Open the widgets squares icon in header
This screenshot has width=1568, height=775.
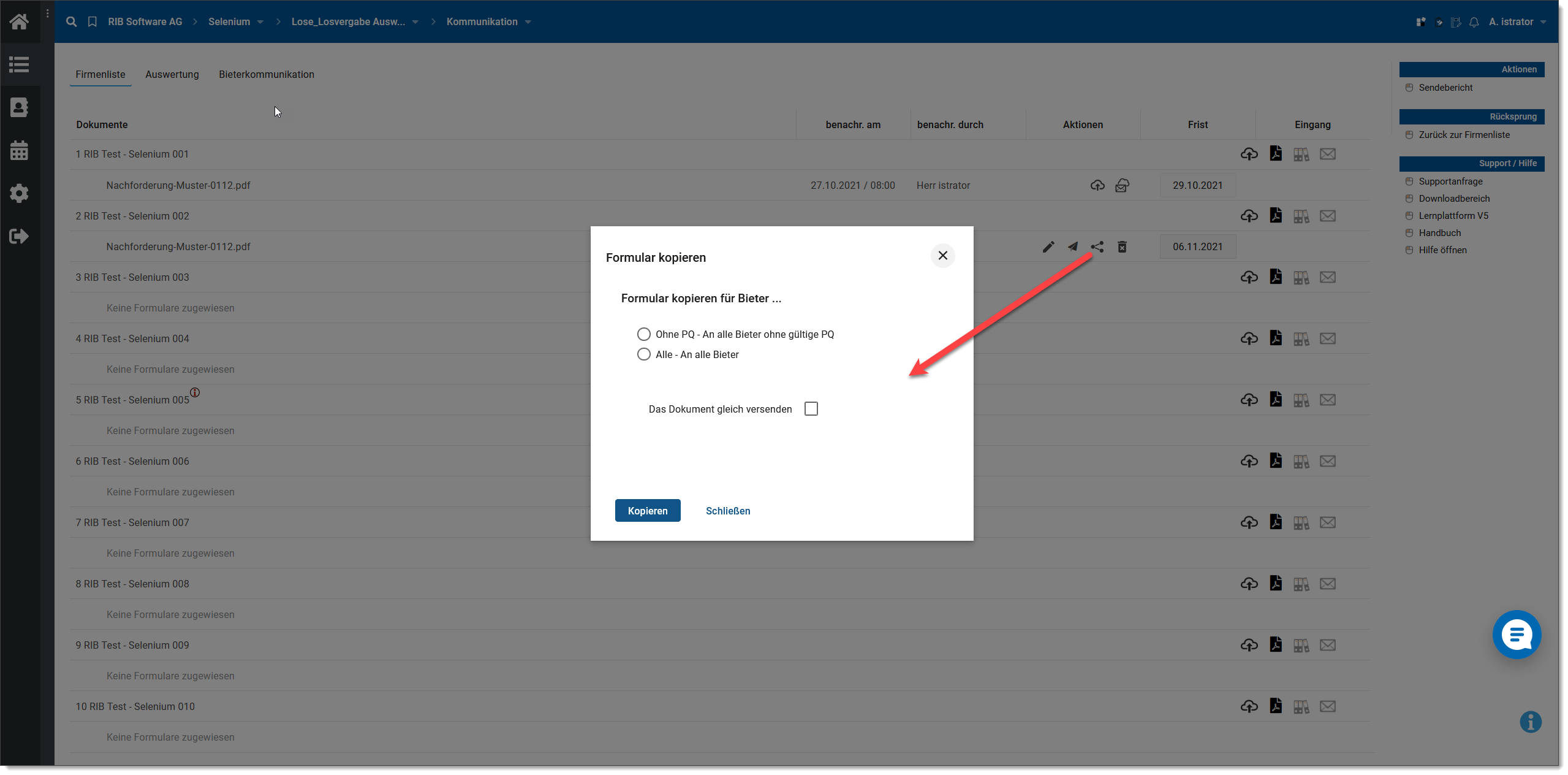[x=1420, y=22]
